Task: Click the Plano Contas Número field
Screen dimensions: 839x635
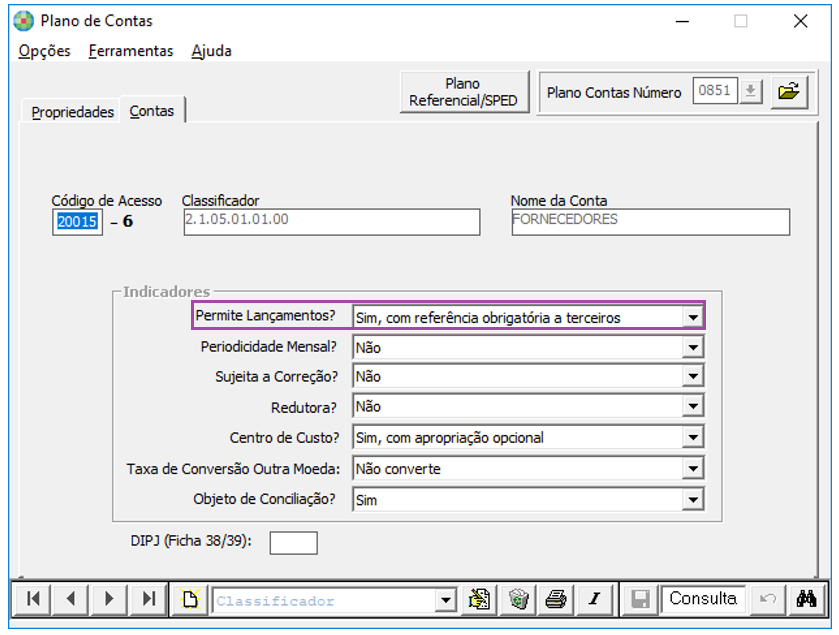Action: 715,90
